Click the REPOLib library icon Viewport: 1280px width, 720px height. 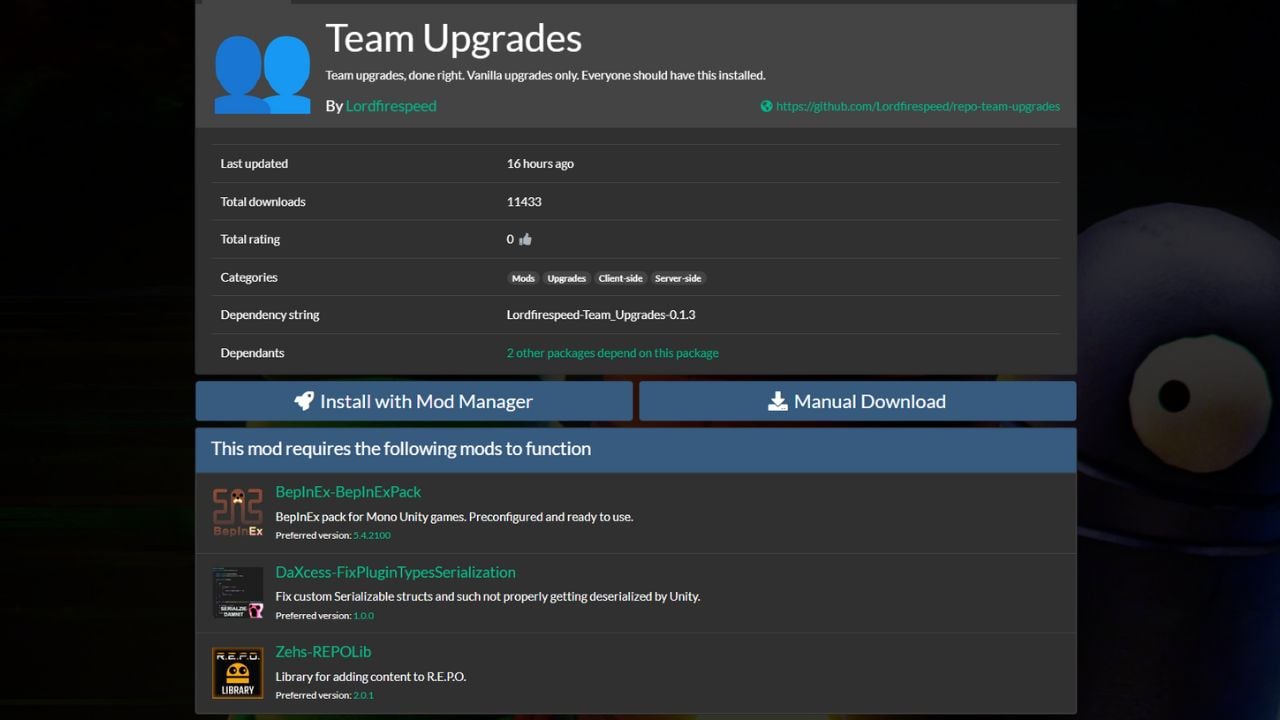tap(238, 672)
